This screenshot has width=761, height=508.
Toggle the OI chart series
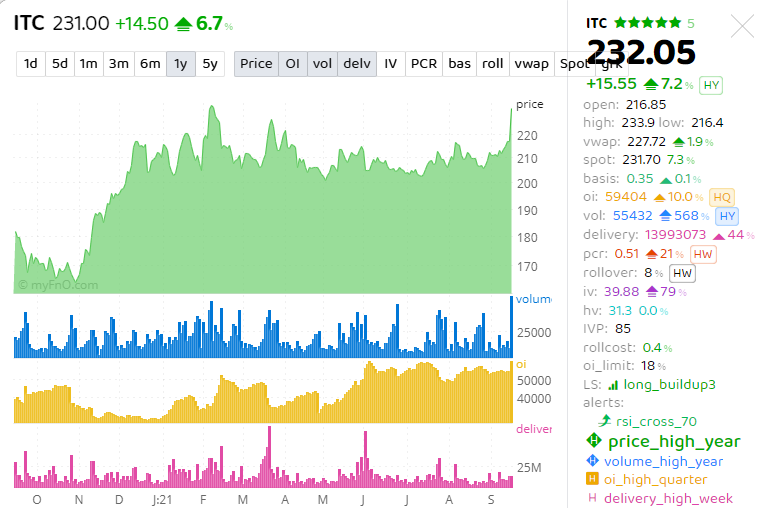tap(293, 64)
